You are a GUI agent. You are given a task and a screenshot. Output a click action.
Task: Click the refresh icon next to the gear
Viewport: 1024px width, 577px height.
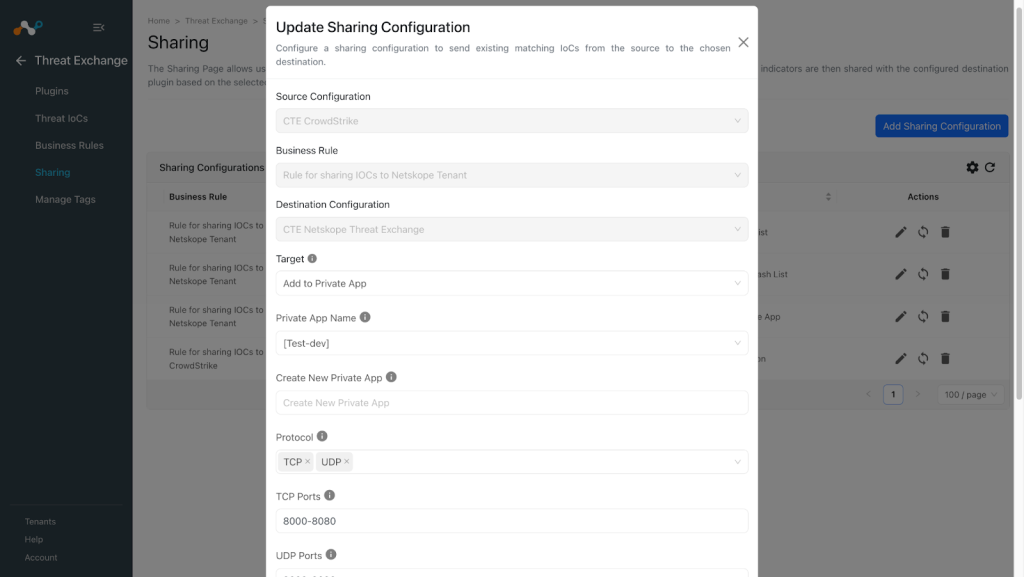[x=990, y=168]
